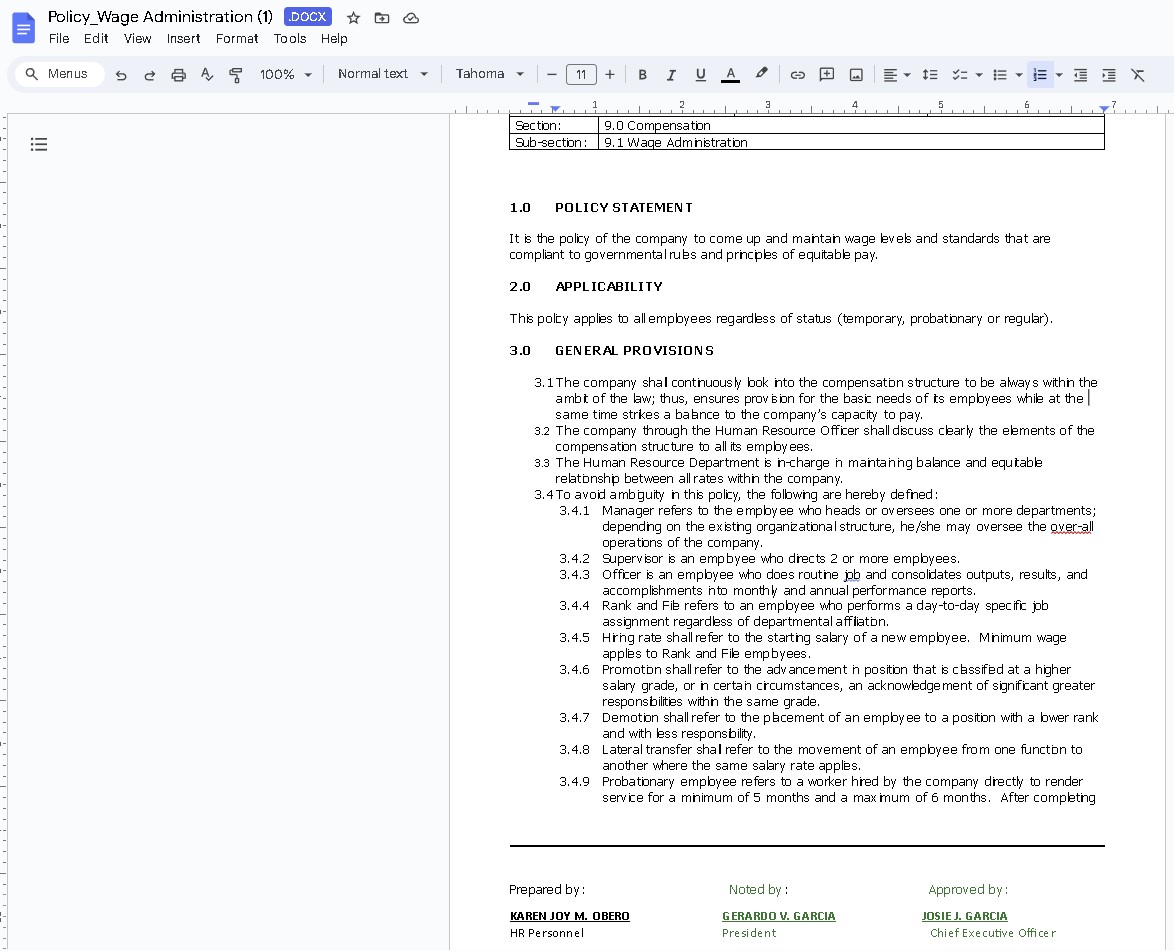This screenshot has width=1174, height=951.
Task: Click the name KAREN JOY M. OBERO
Action: [x=570, y=916]
